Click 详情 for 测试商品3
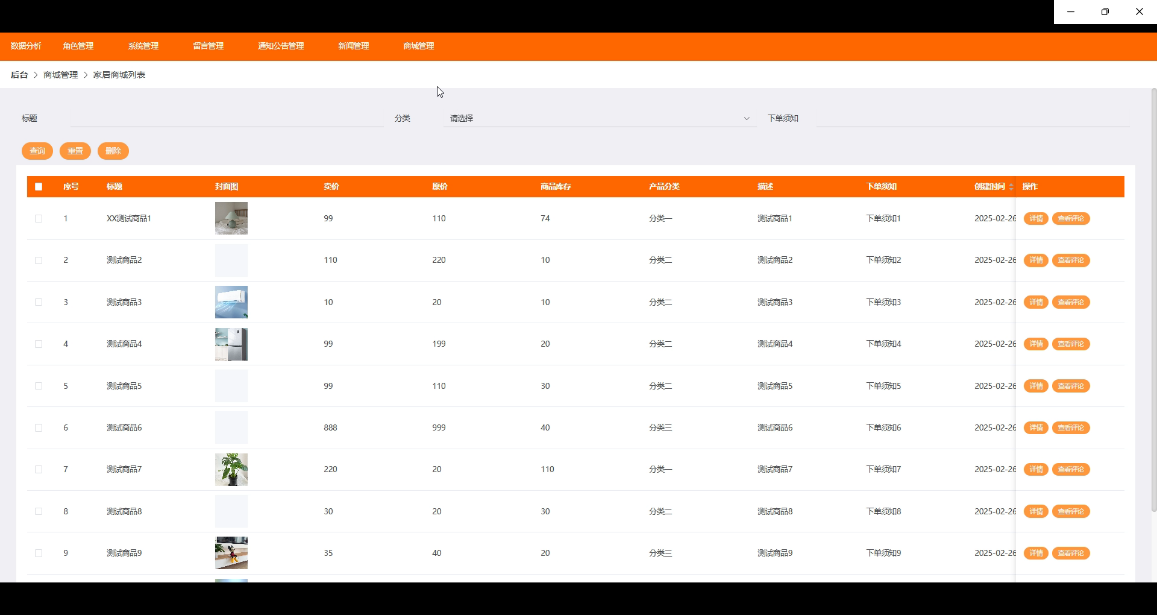This screenshot has width=1157, height=615. [x=1036, y=302]
